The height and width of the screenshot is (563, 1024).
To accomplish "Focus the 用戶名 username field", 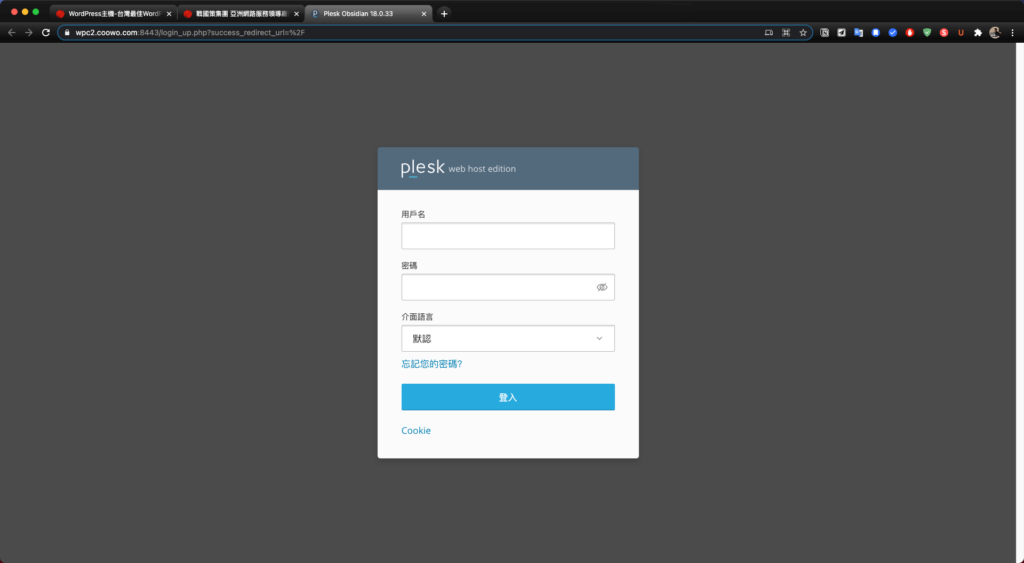I will 508,236.
